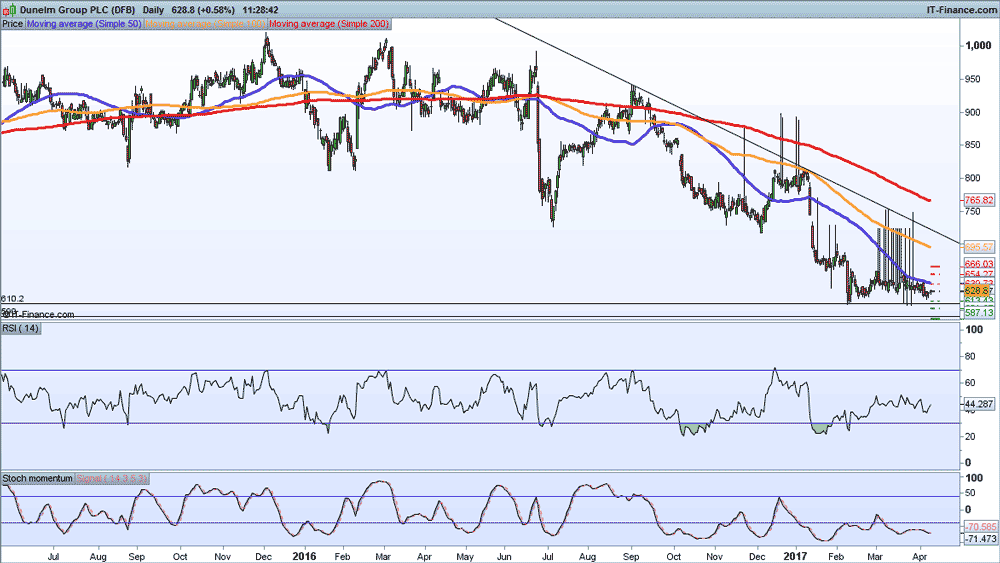Viewport: 1000px width, 563px height.
Task: Click the Dunelm Group PLC (DFB) title
Action: 77,10
